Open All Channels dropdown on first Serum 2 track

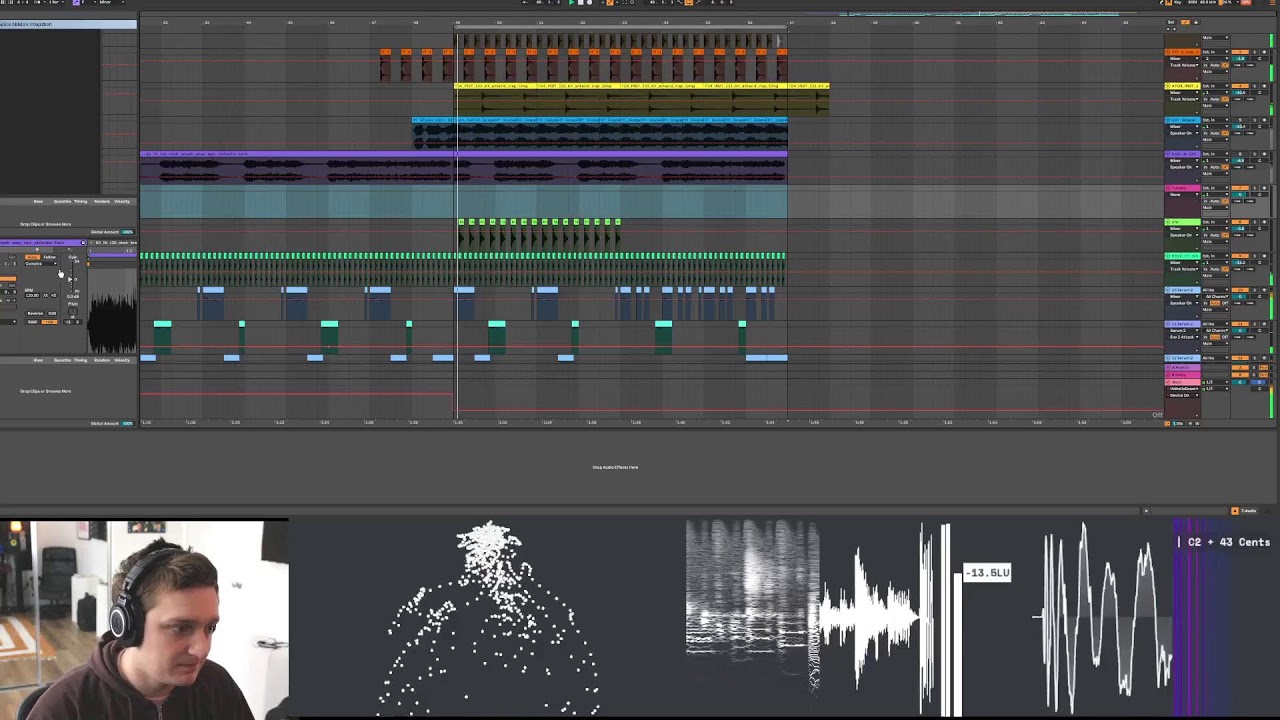click(1215, 296)
